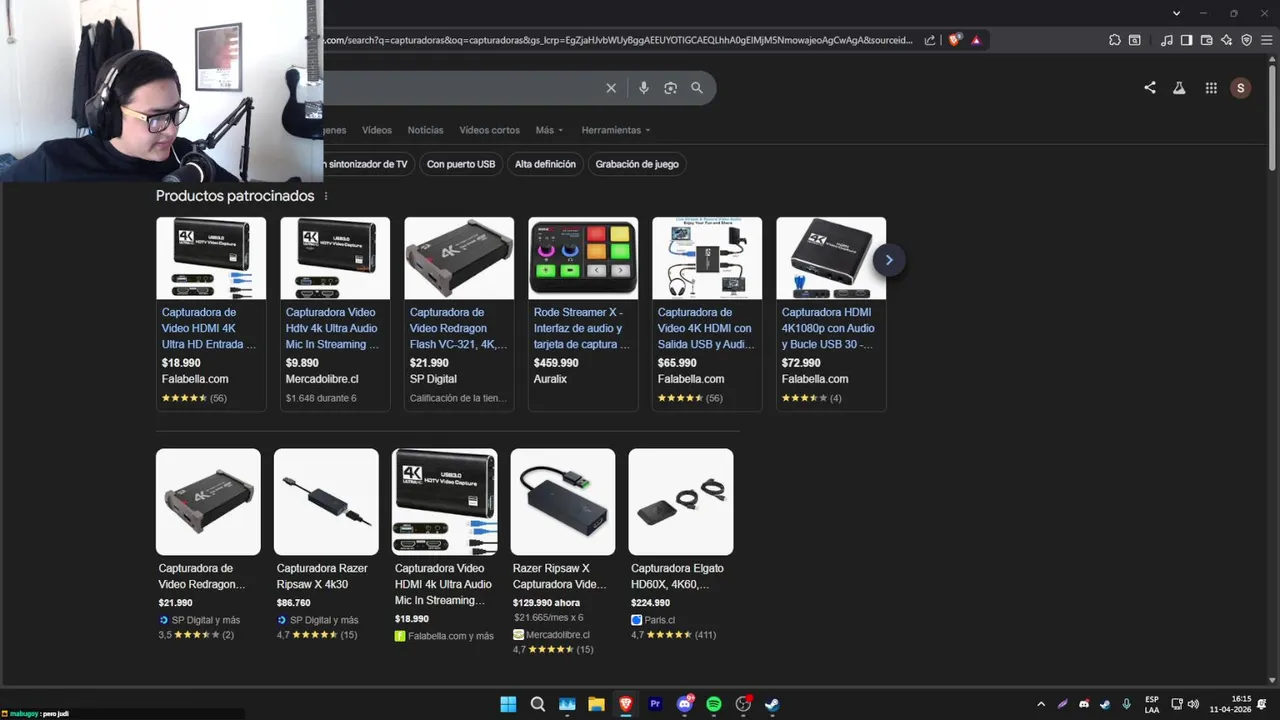Open Capturadora HDMI 4K1080p con Audio link
The width and height of the screenshot is (1280, 720).
click(x=829, y=328)
